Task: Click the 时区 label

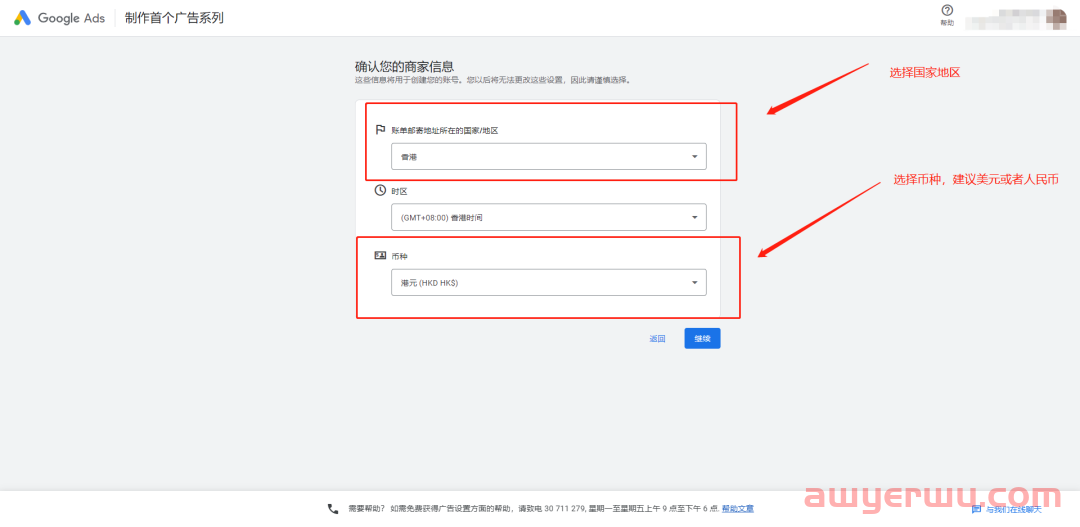Action: coord(399,191)
